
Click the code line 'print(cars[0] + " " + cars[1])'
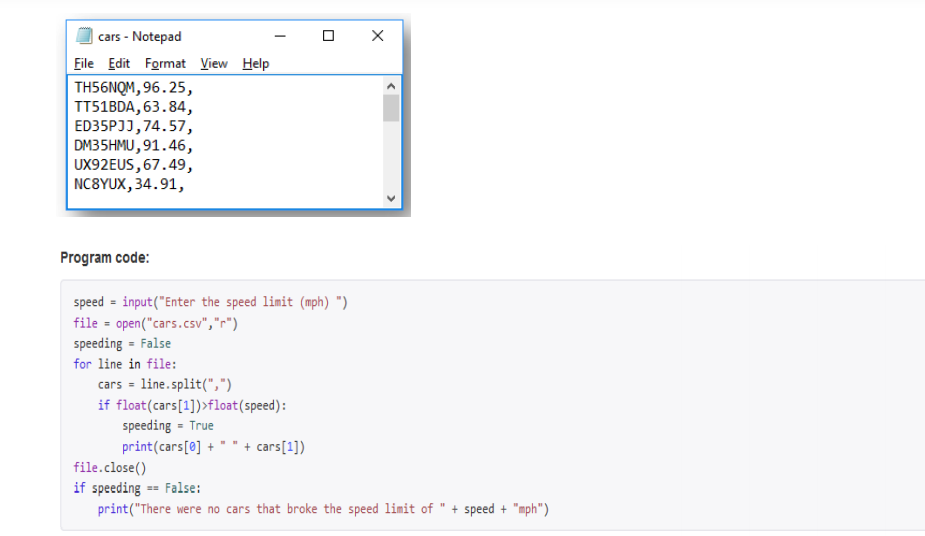pyautogui.click(x=214, y=447)
